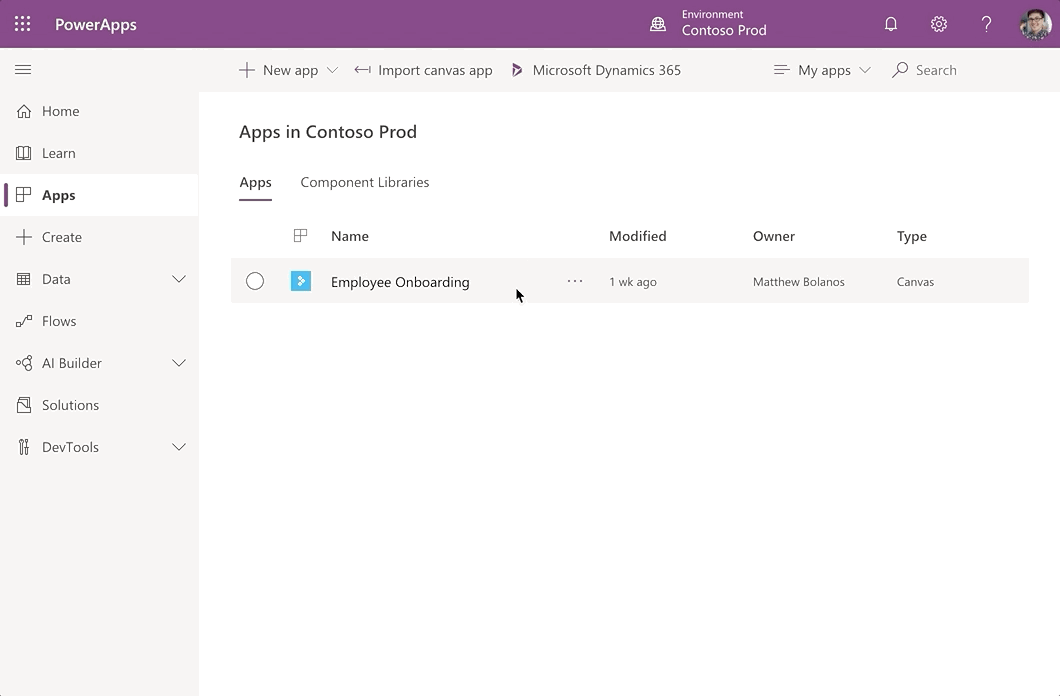Click the DevTools wrench icon

[x=24, y=447]
